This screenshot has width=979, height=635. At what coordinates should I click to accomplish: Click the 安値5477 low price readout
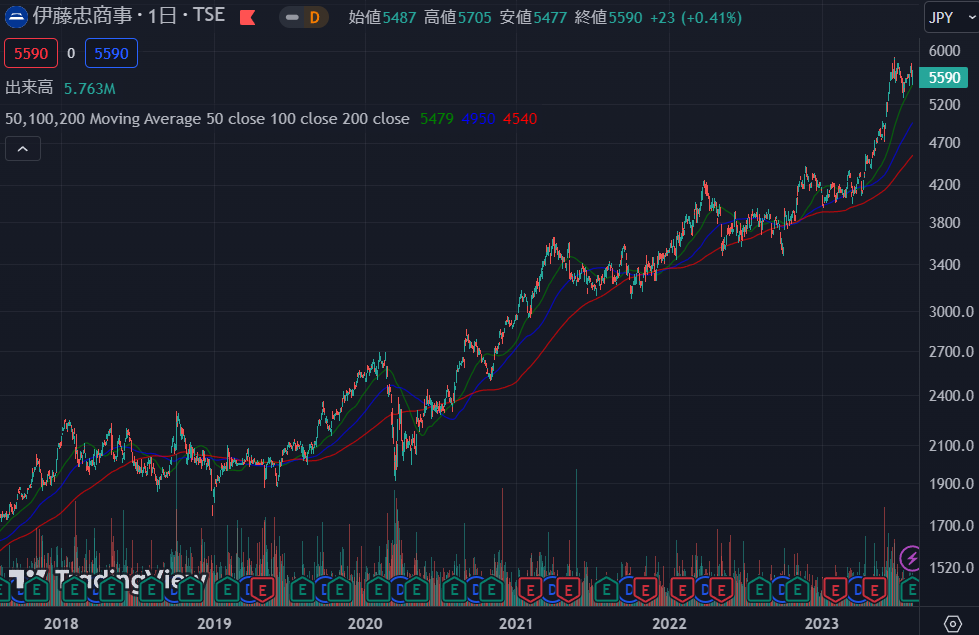[533, 17]
